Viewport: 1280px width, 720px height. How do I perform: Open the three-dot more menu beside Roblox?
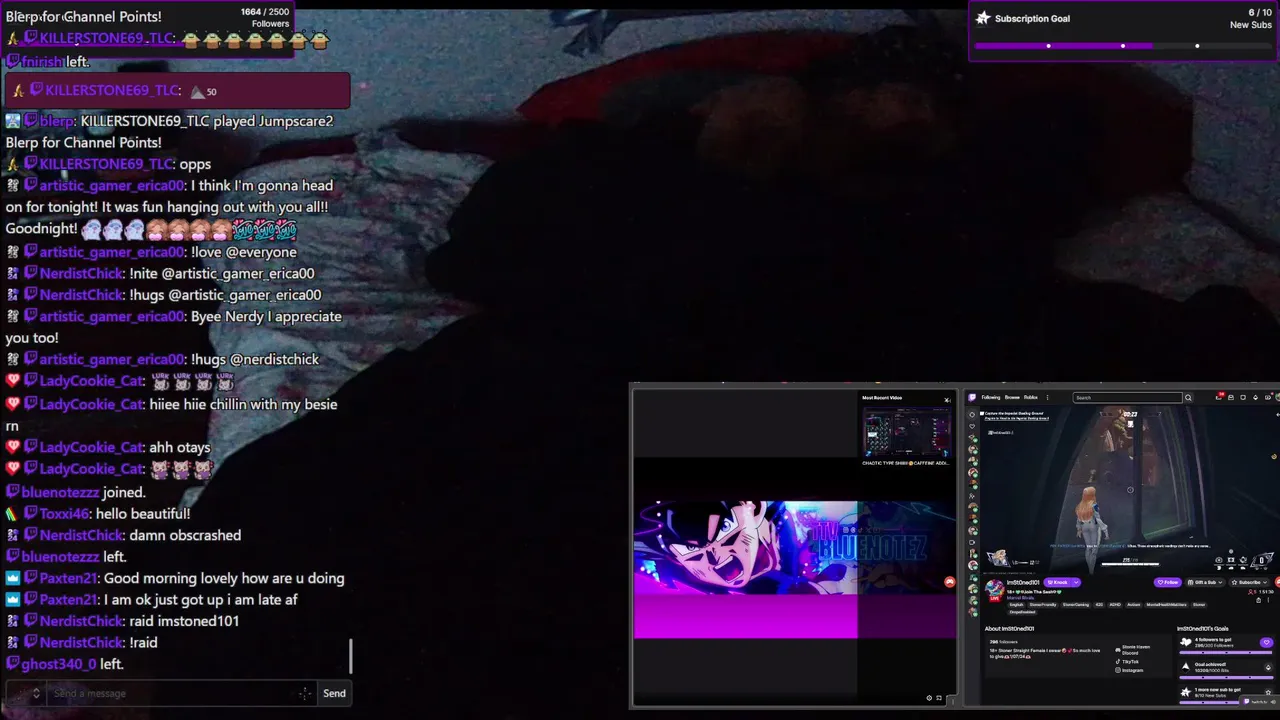1047,397
